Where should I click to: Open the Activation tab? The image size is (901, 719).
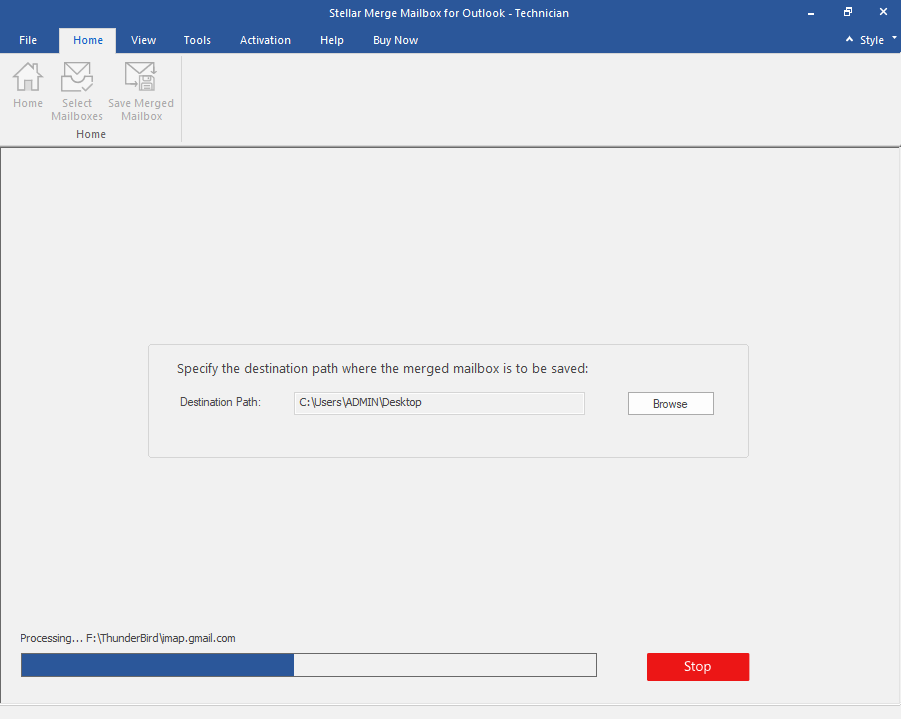(265, 40)
